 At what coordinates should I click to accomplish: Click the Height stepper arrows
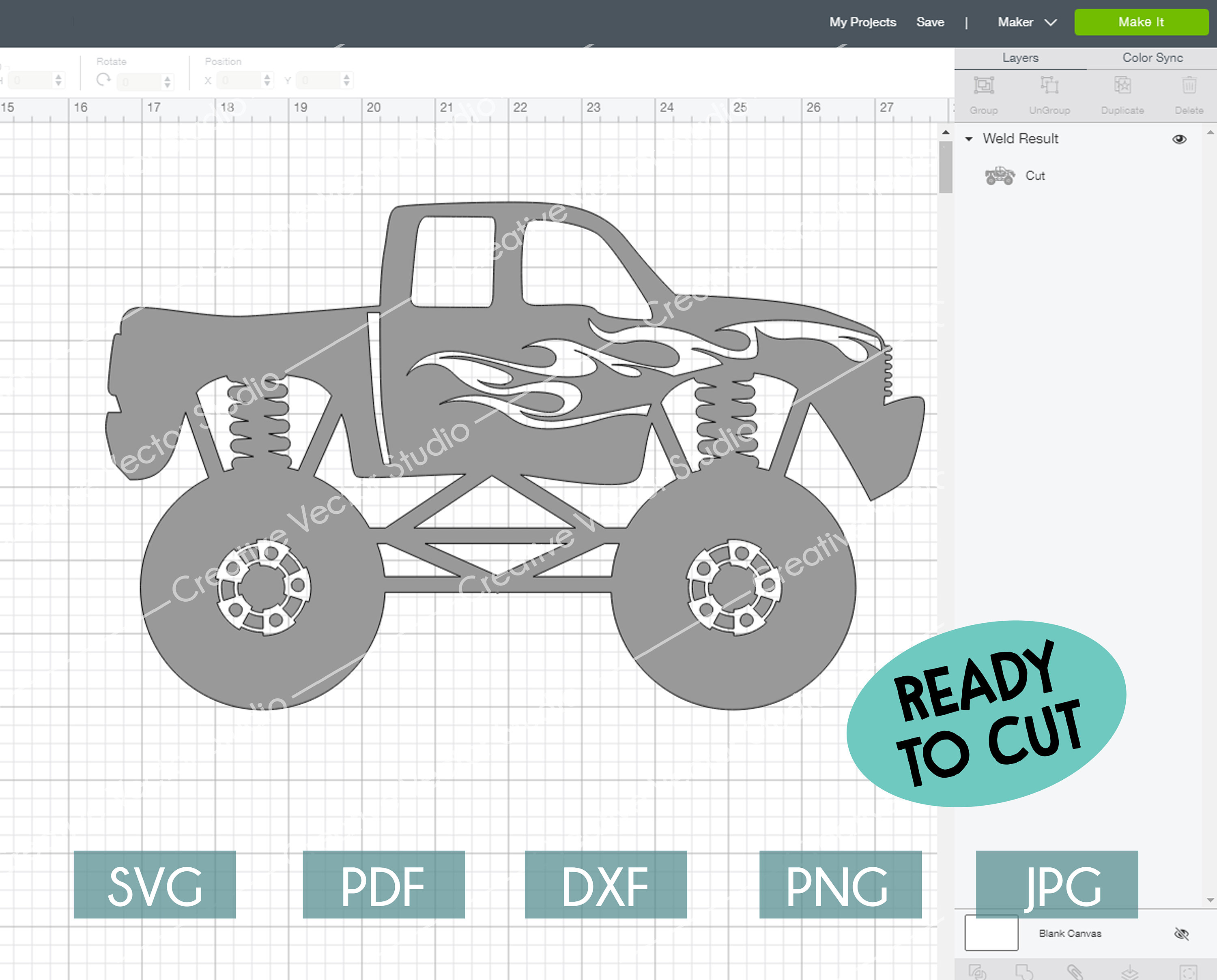coord(58,80)
